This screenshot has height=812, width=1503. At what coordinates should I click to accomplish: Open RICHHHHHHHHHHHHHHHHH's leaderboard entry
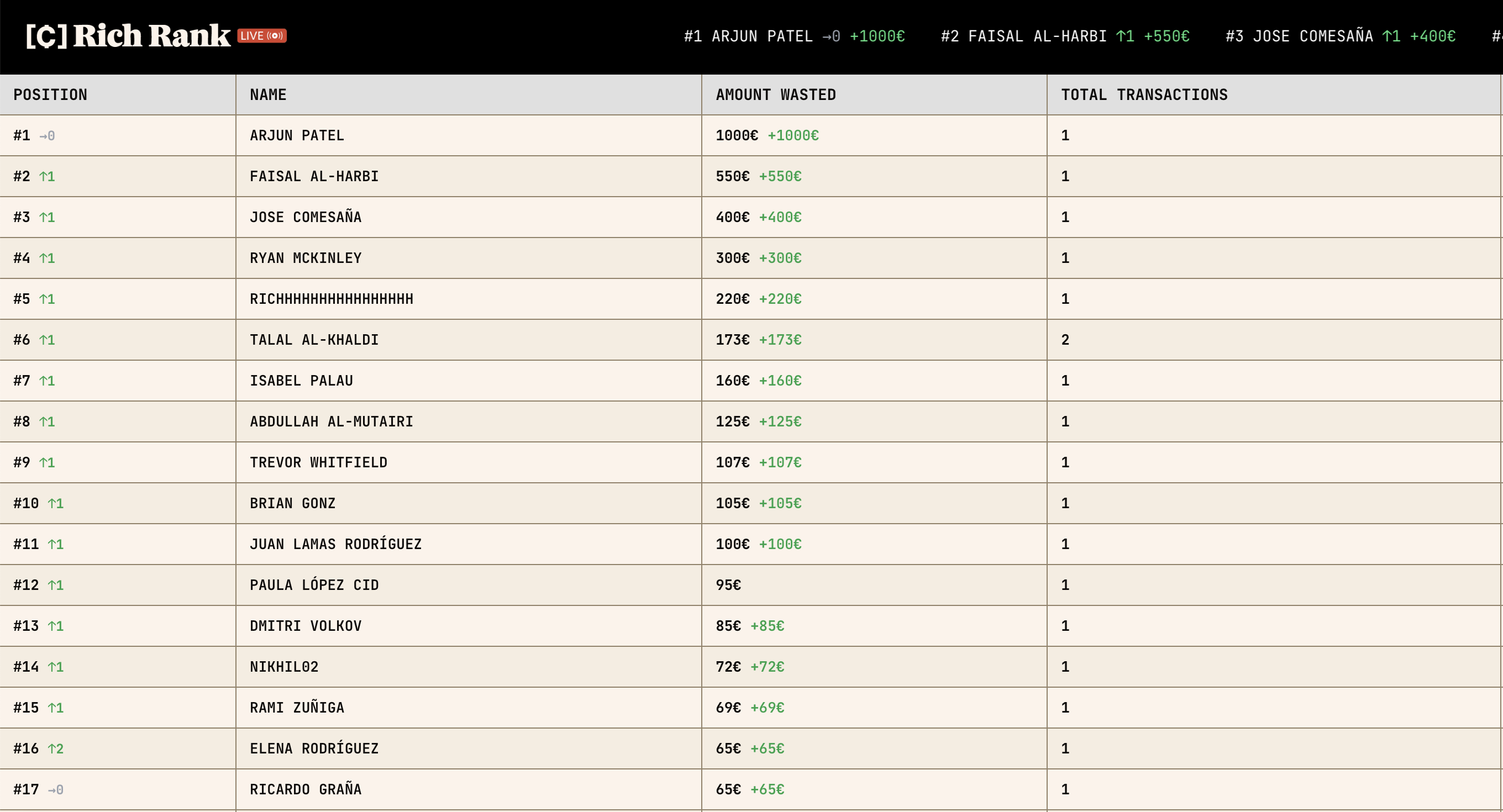(x=331, y=299)
